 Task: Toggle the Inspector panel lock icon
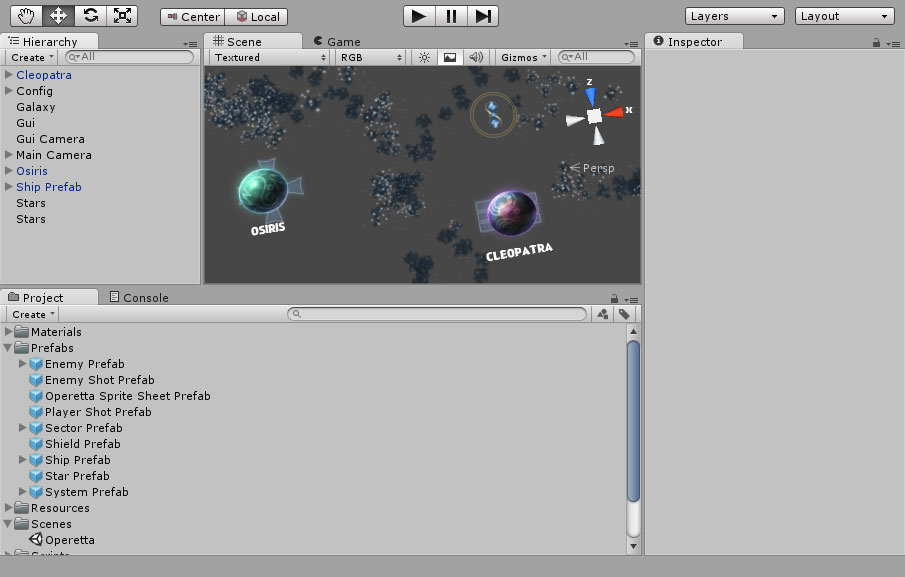[876, 43]
